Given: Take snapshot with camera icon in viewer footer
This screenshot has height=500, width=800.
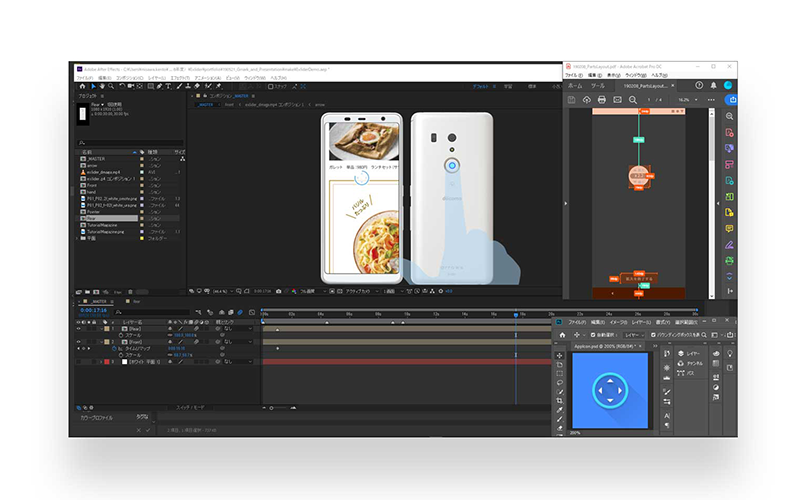Looking at the screenshot, I should coord(279,291).
